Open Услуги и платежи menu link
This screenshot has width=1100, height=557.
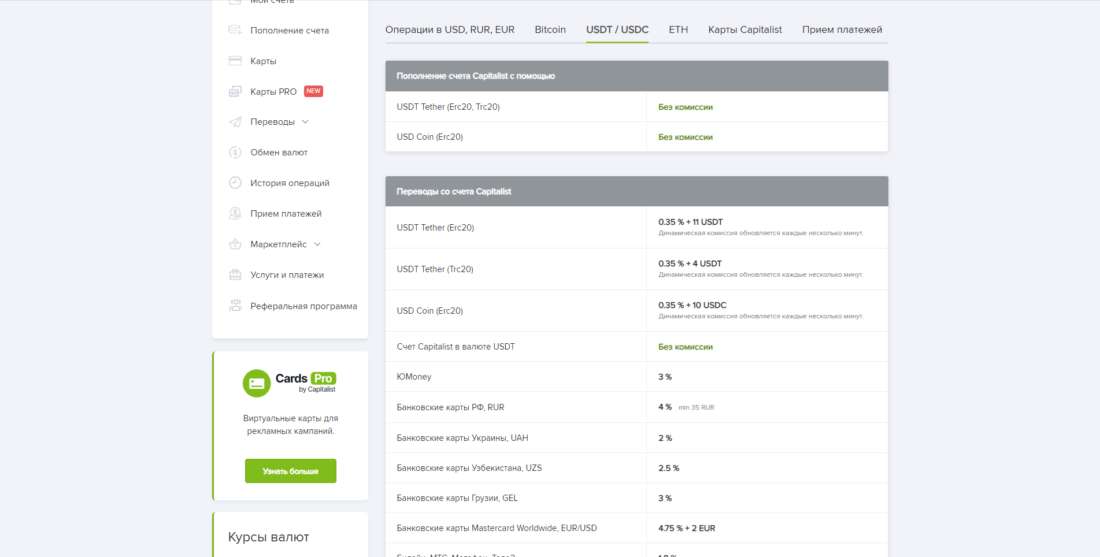pos(287,275)
